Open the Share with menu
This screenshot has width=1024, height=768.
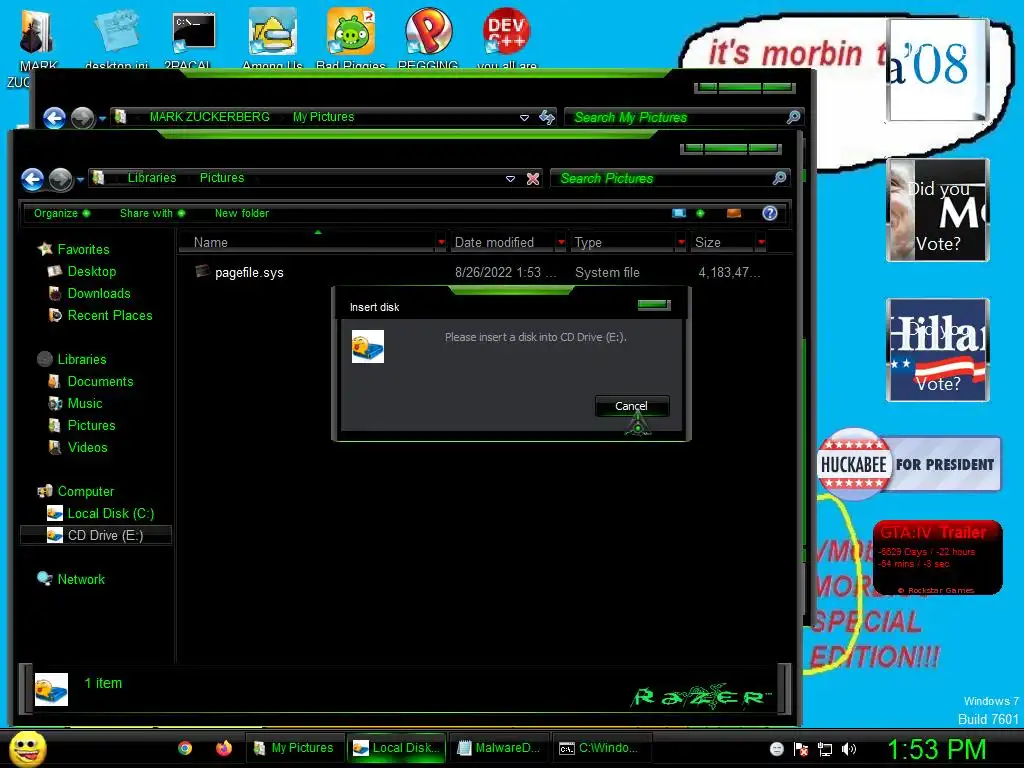[152, 214]
